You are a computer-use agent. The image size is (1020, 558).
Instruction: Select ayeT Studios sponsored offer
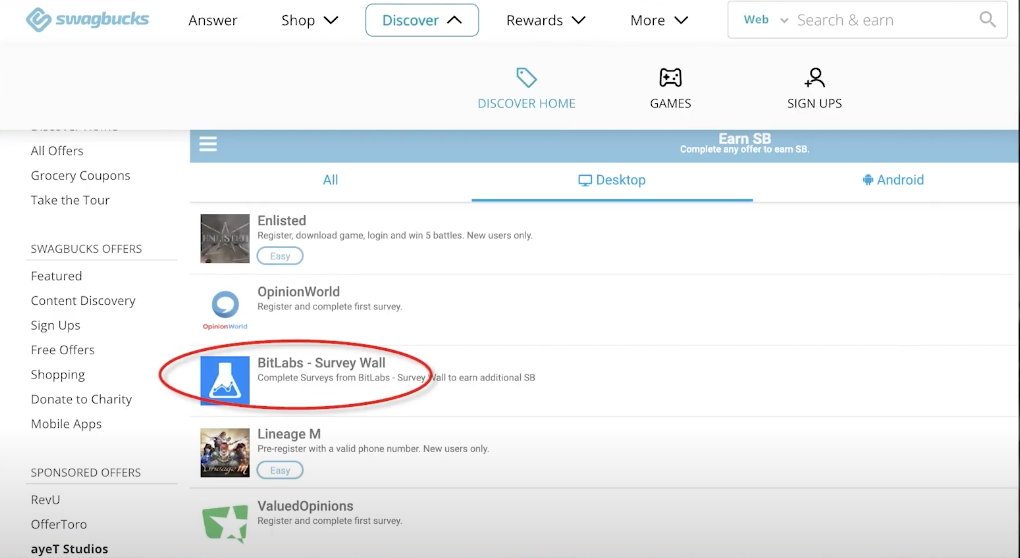click(x=70, y=549)
